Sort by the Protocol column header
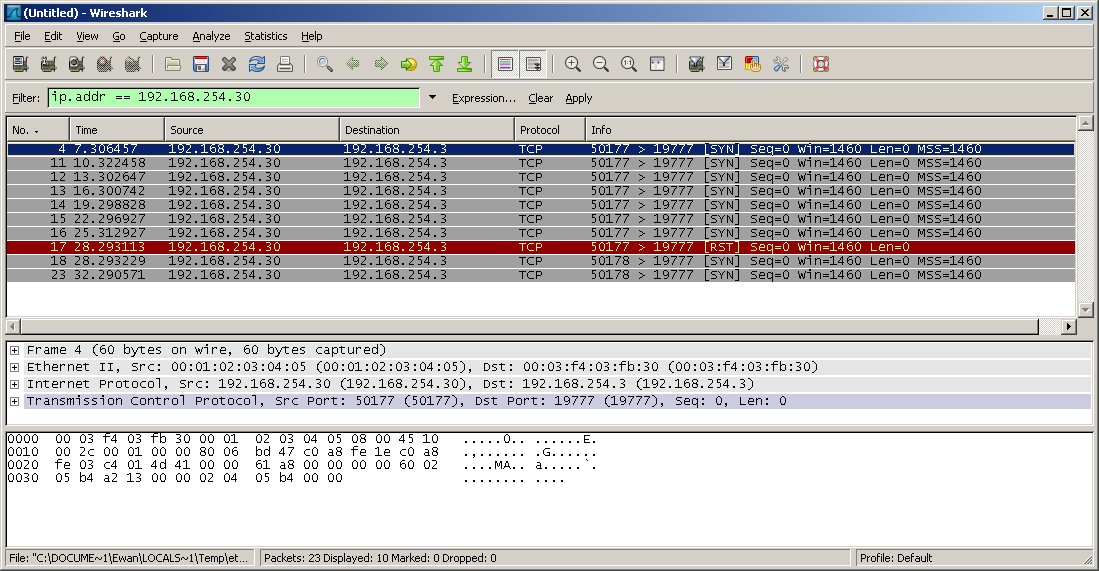 550,130
